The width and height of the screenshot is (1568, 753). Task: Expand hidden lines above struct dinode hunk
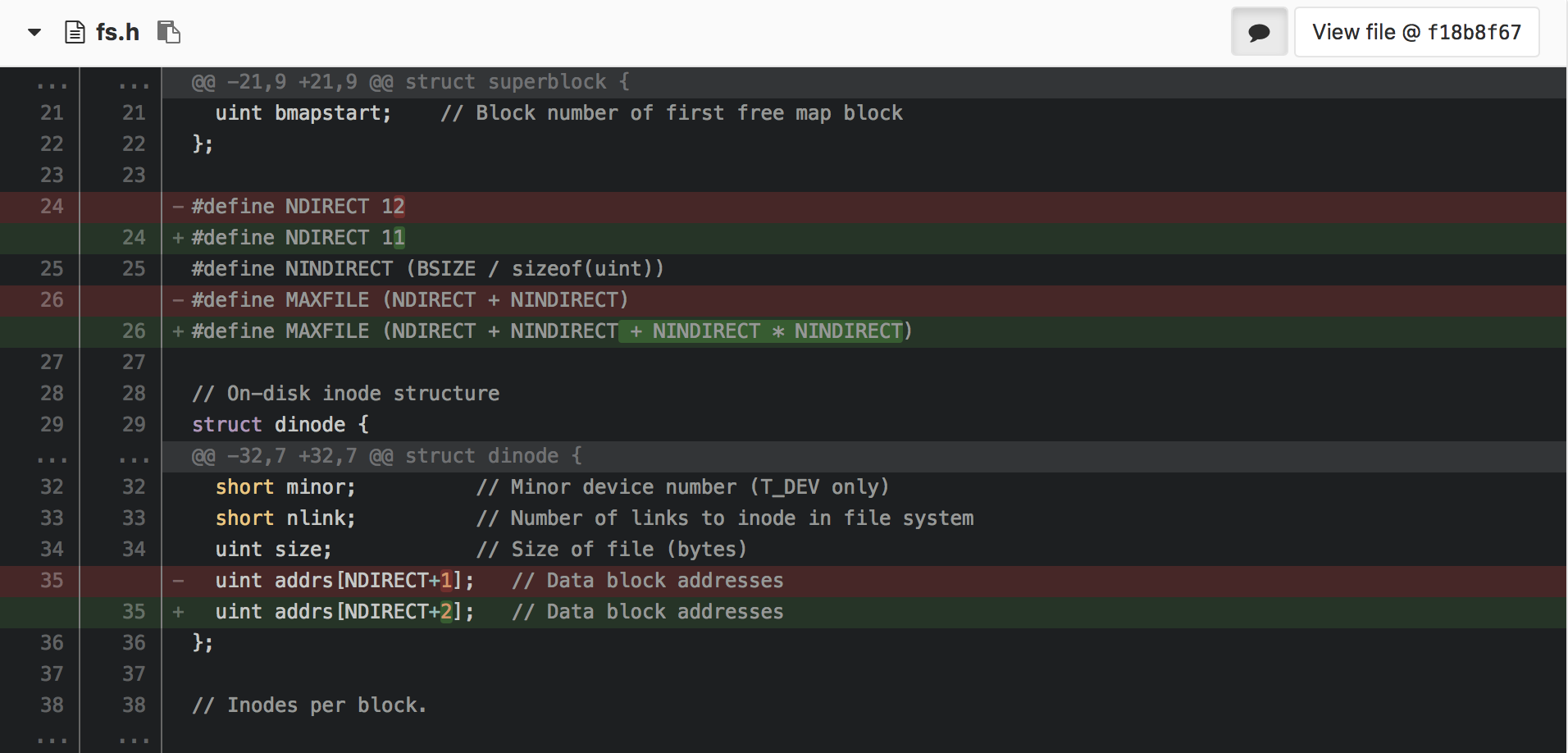click(52, 457)
